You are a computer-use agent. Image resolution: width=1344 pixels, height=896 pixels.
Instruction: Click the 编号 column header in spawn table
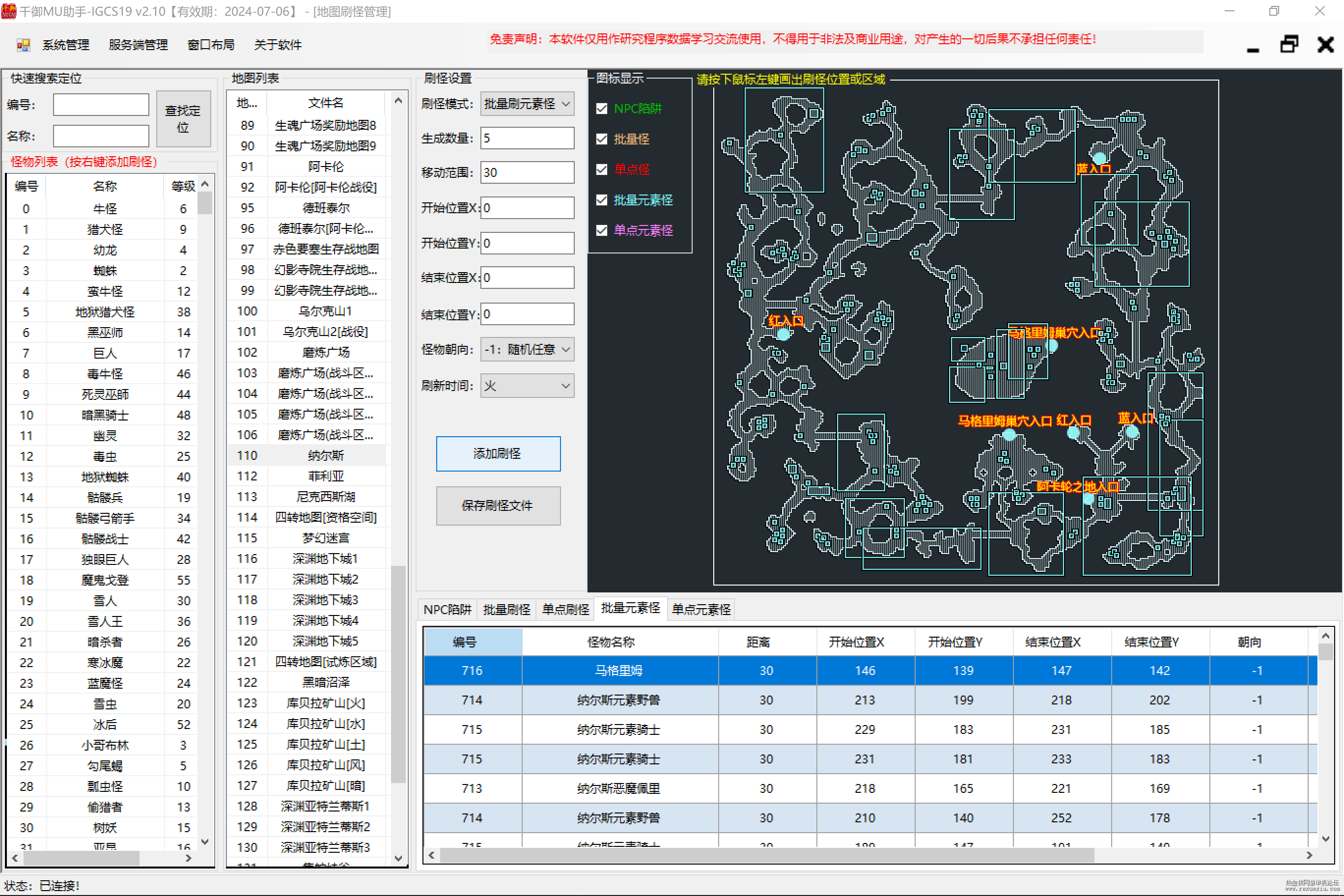pos(473,642)
